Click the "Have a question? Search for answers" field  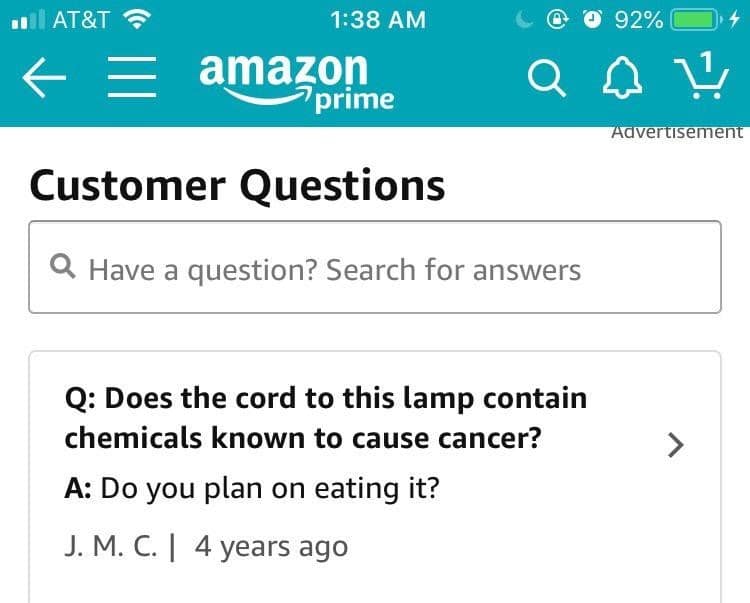pos(375,268)
